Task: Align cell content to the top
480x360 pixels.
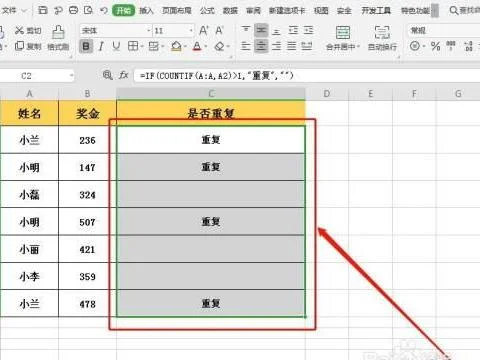Action: pyautogui.click(x=246, y=30)
